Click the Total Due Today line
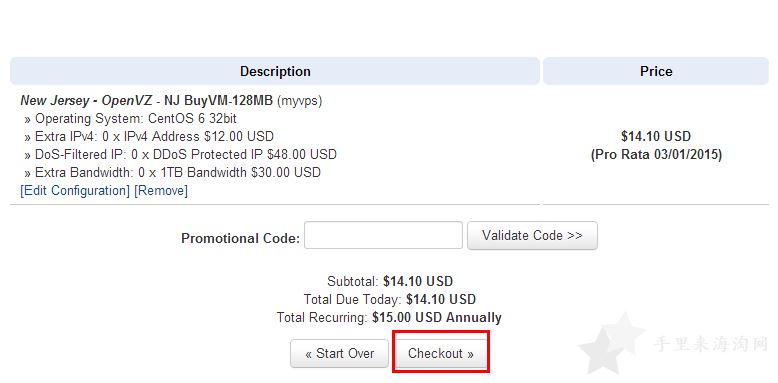 click(390, 299)
